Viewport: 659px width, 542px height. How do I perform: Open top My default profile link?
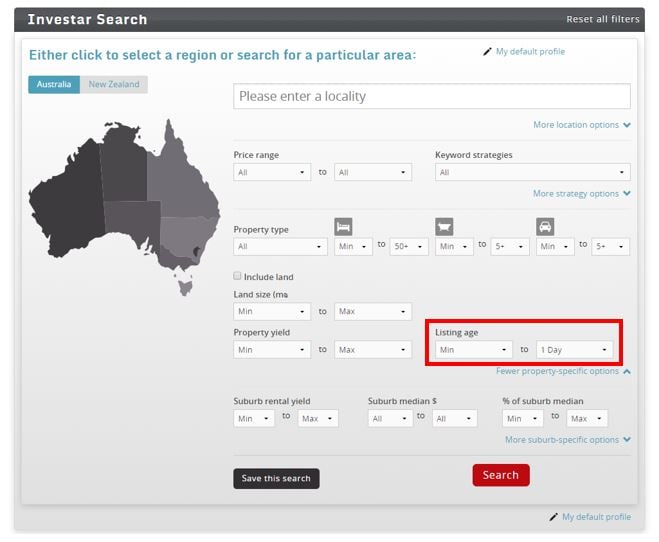530,52
